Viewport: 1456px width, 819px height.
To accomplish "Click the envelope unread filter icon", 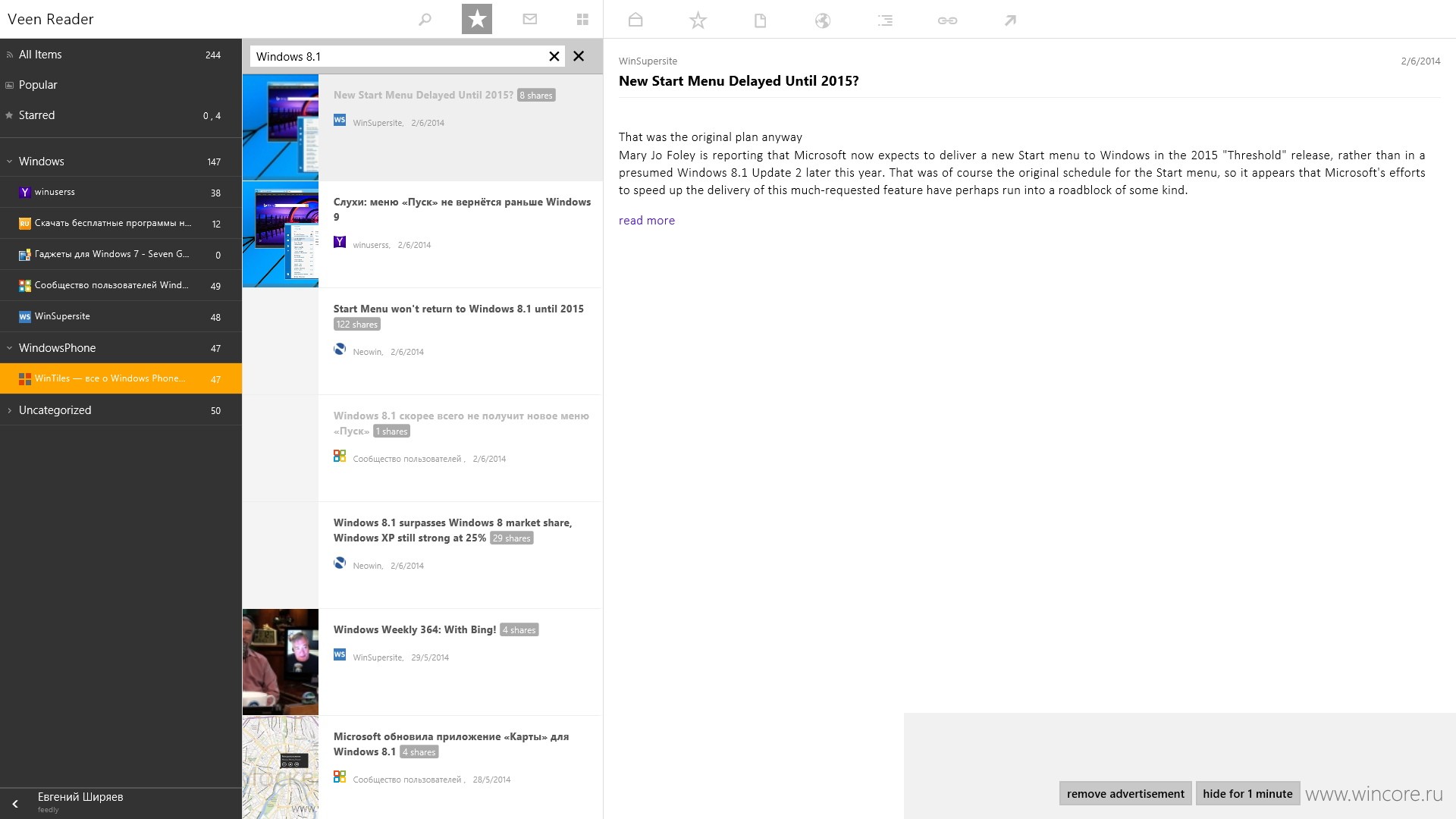I will (530, 20).
